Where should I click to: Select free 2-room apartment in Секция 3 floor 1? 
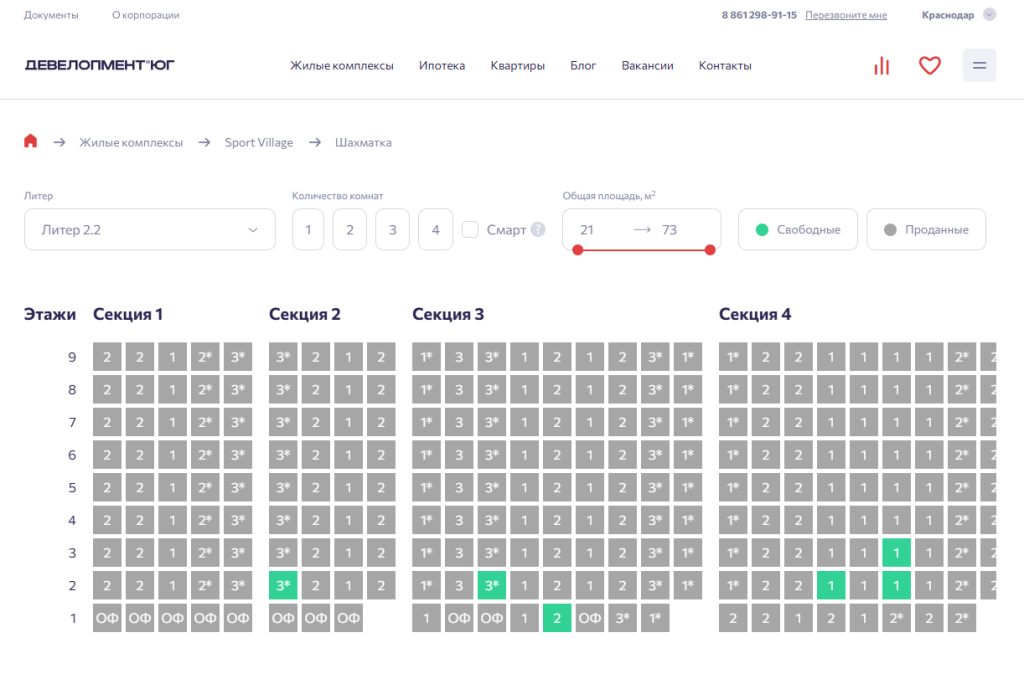[x=557, y=618]
